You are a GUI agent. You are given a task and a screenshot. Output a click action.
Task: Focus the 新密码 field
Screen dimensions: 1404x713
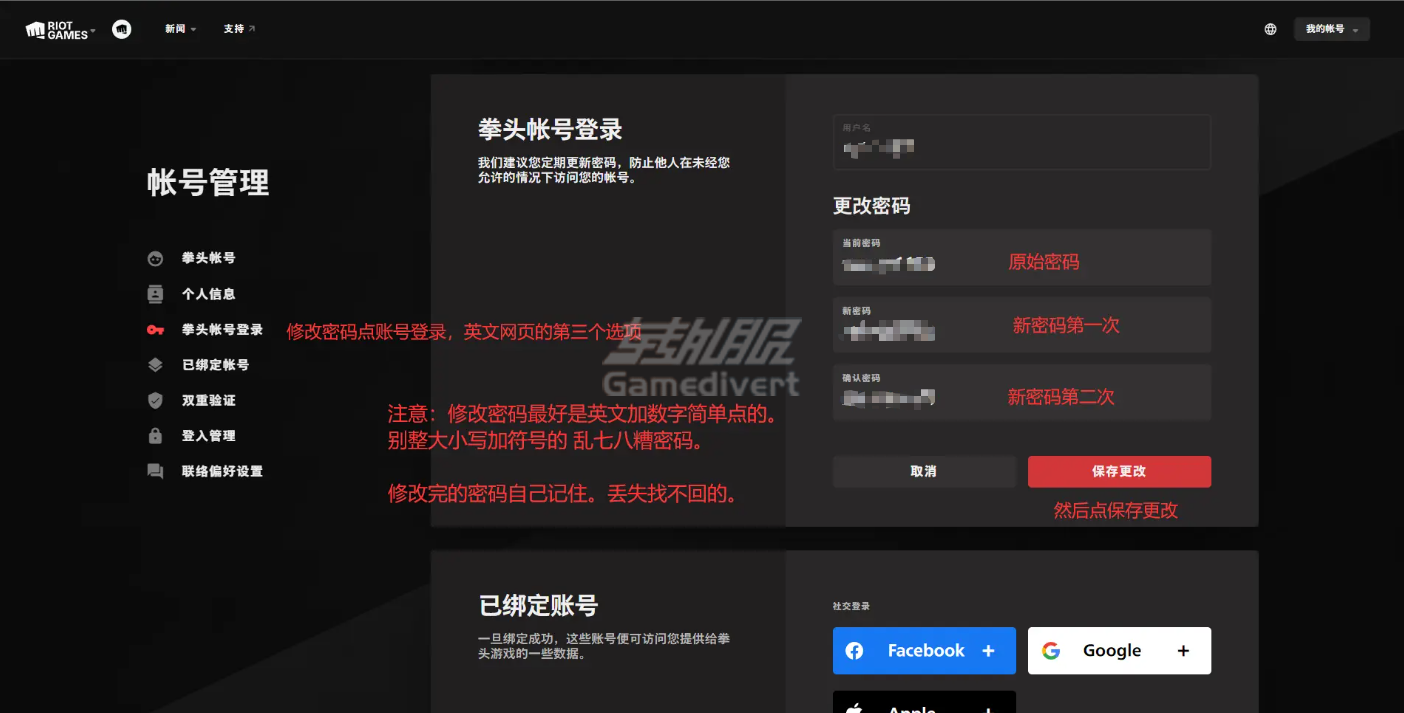point(1022,325)
